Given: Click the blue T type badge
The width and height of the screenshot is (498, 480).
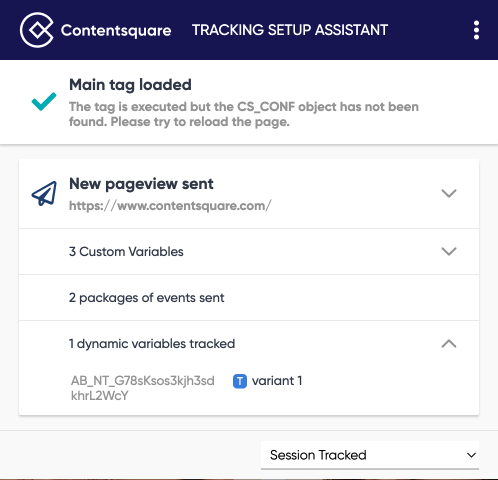Looking at the screenshot, I should click(x=240, y=381).
